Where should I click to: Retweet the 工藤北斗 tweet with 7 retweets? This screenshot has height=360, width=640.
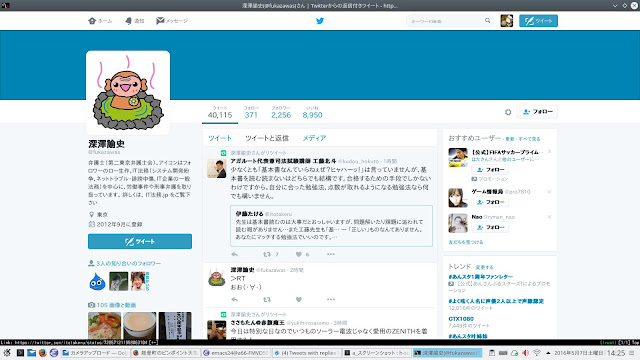(267, 254)
